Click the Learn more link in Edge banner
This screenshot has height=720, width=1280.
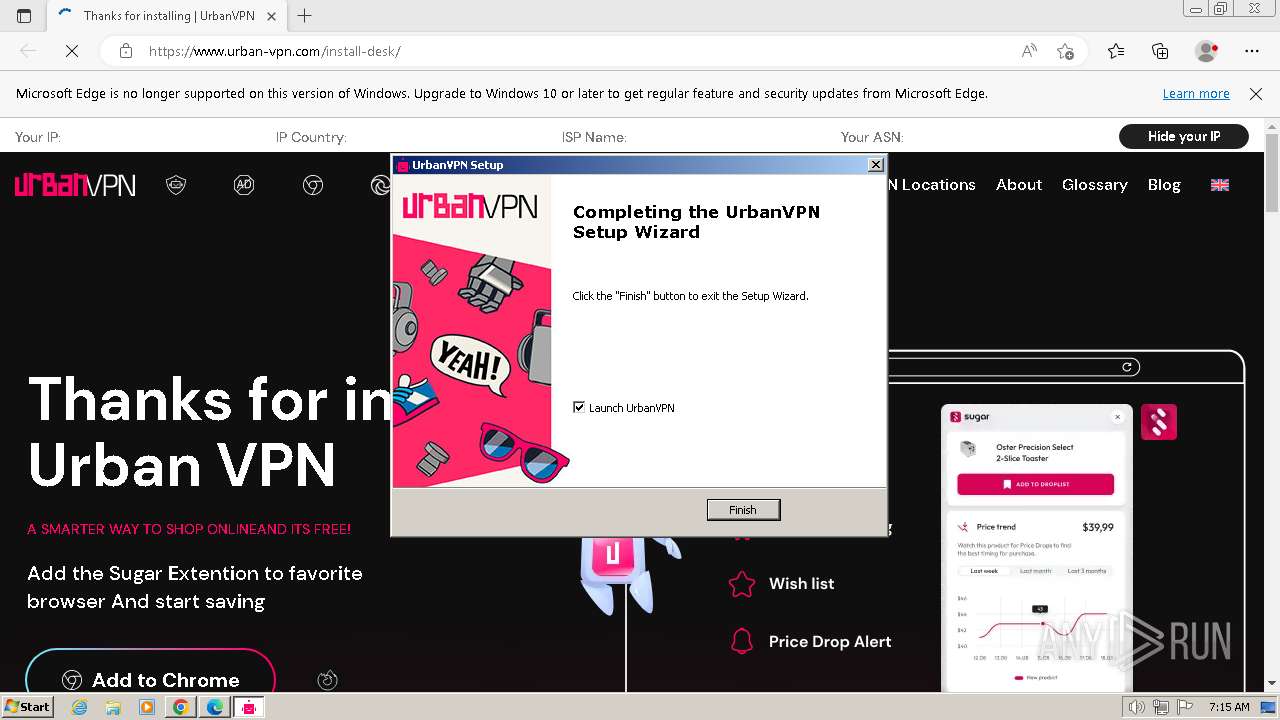(x=1196, y=93)
